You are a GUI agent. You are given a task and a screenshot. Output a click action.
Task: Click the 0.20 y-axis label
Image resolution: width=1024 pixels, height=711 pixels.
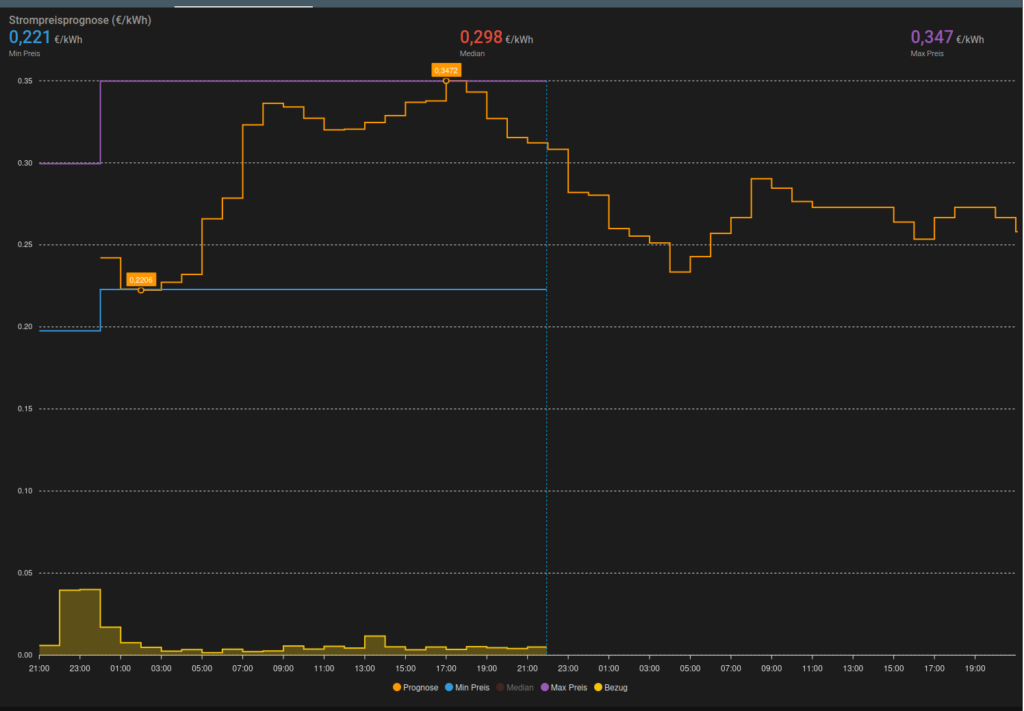[x=25, y=327]
